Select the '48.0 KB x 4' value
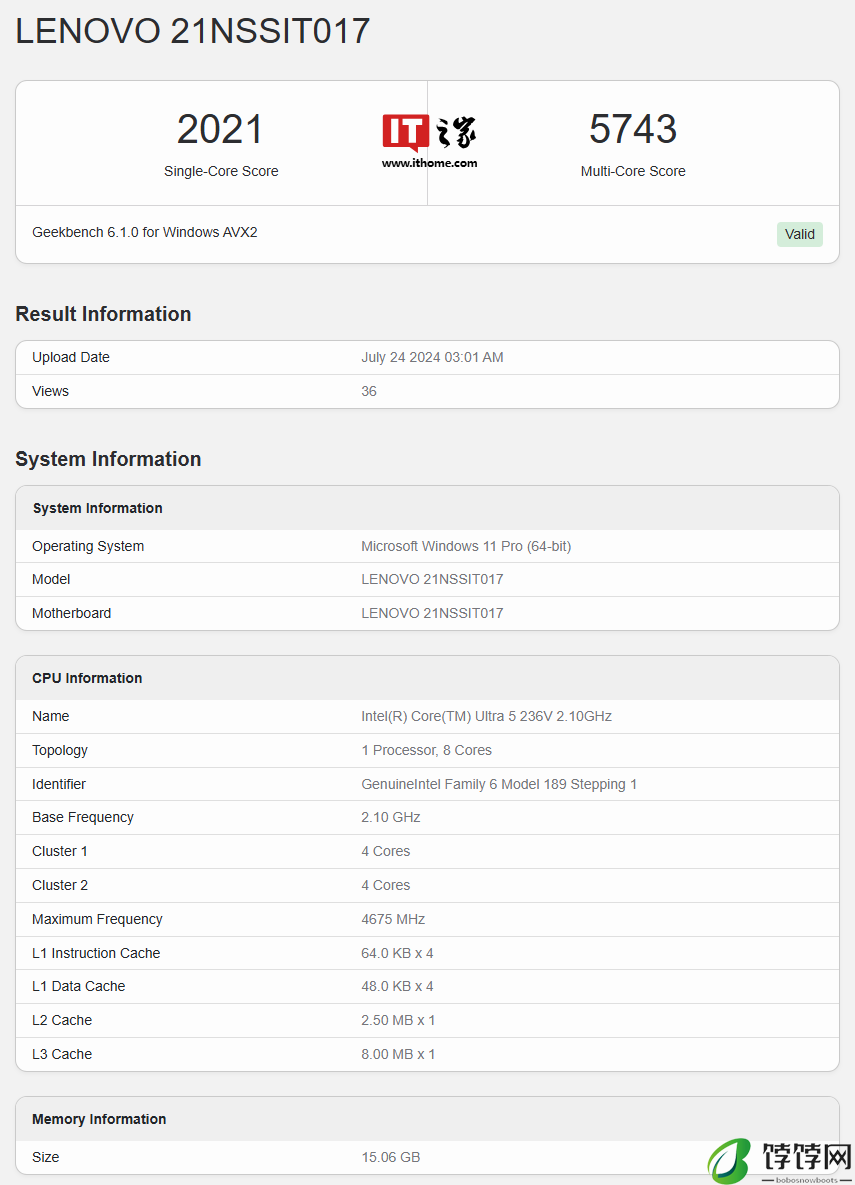 [397, 987]
